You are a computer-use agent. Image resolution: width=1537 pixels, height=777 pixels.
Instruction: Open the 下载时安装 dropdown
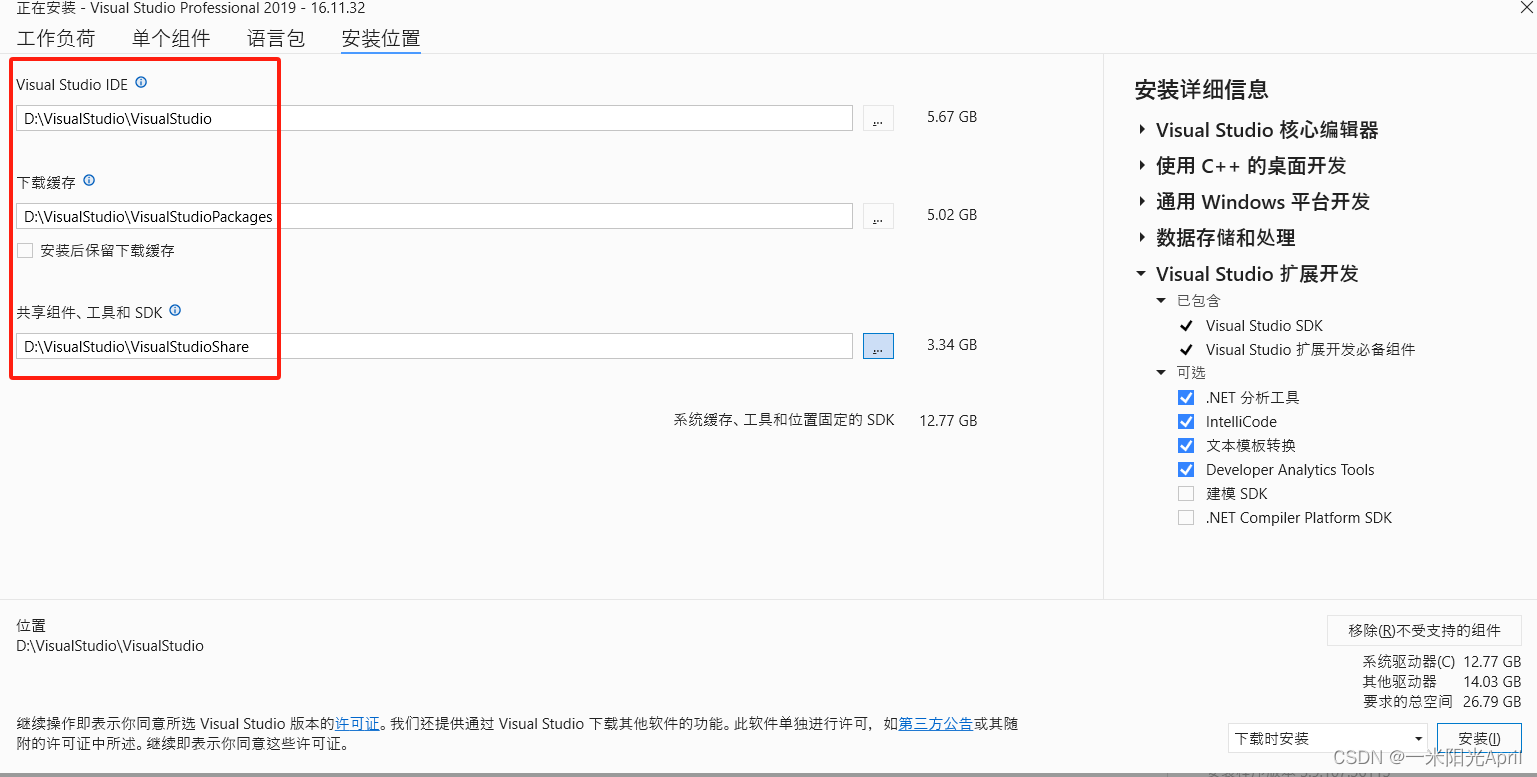click(1329, 739)
